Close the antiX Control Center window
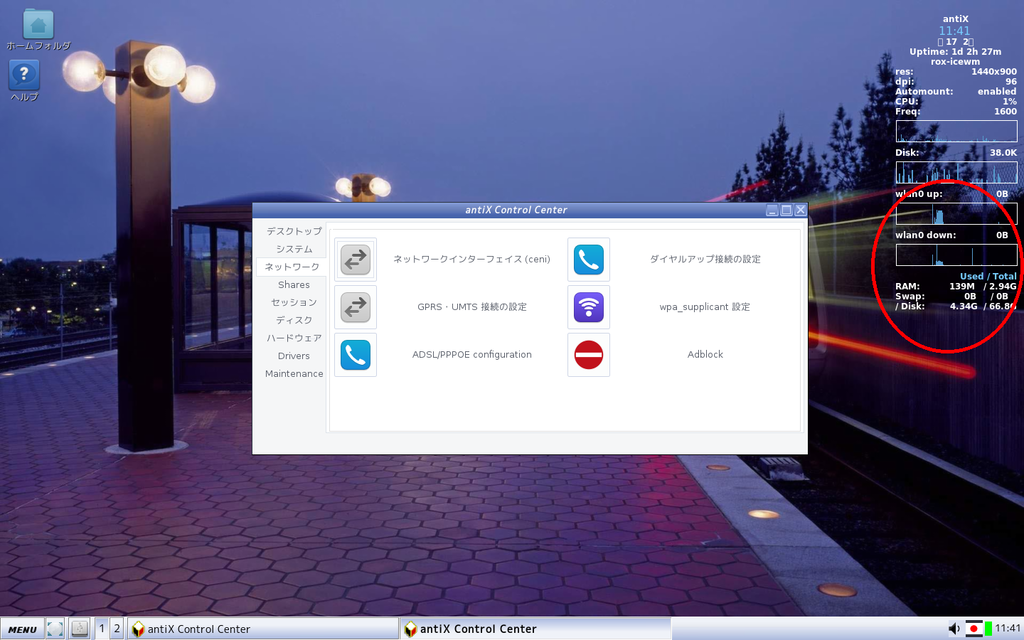 [x=801, y=210]
